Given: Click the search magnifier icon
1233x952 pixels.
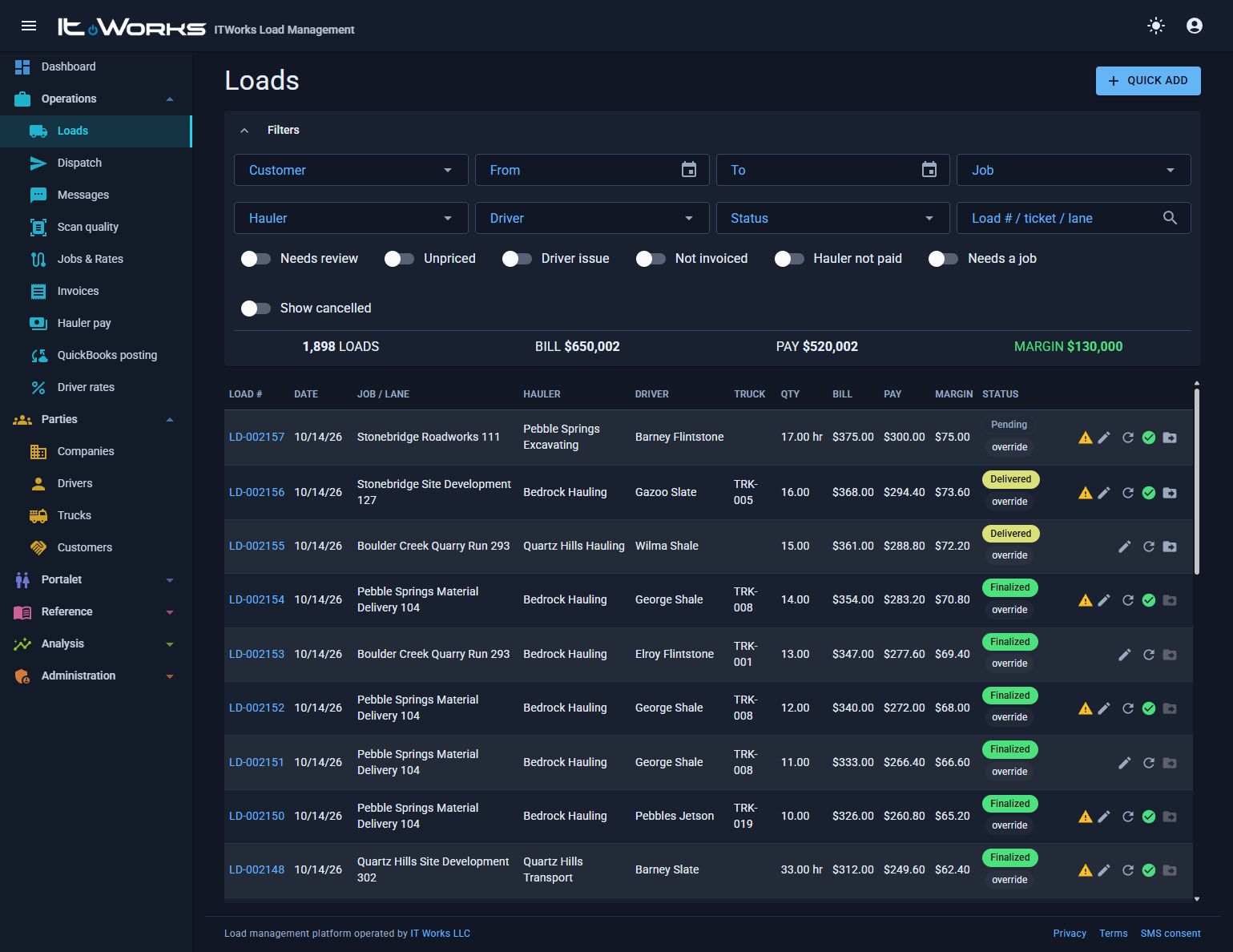Looking at the screenshot, I should pyautogui.click(x=1170, y=218).
